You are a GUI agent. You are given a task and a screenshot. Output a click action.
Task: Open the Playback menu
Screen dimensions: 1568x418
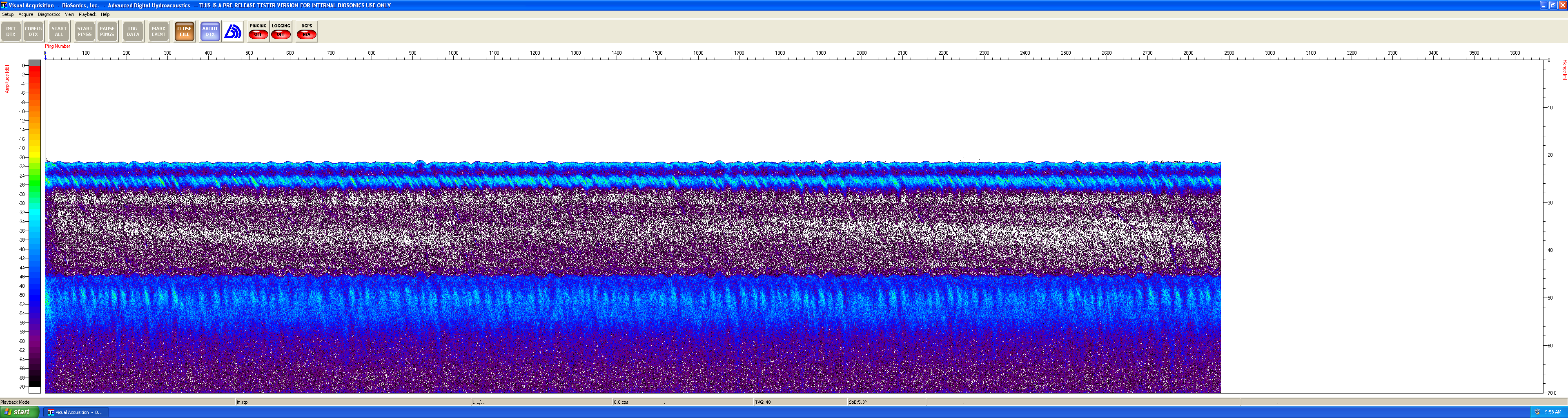point(87,15)
